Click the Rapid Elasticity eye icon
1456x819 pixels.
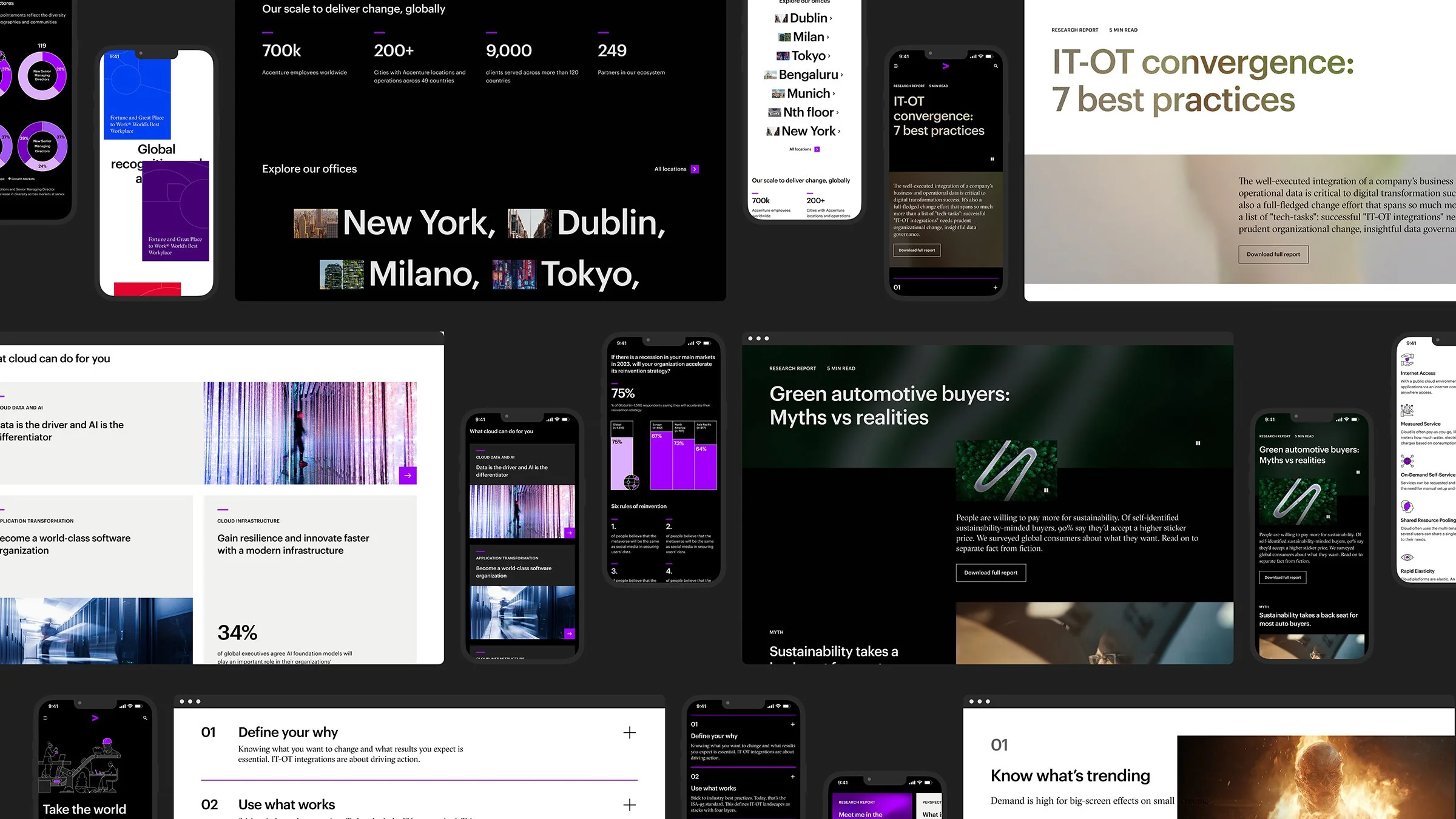[1407, 557]
